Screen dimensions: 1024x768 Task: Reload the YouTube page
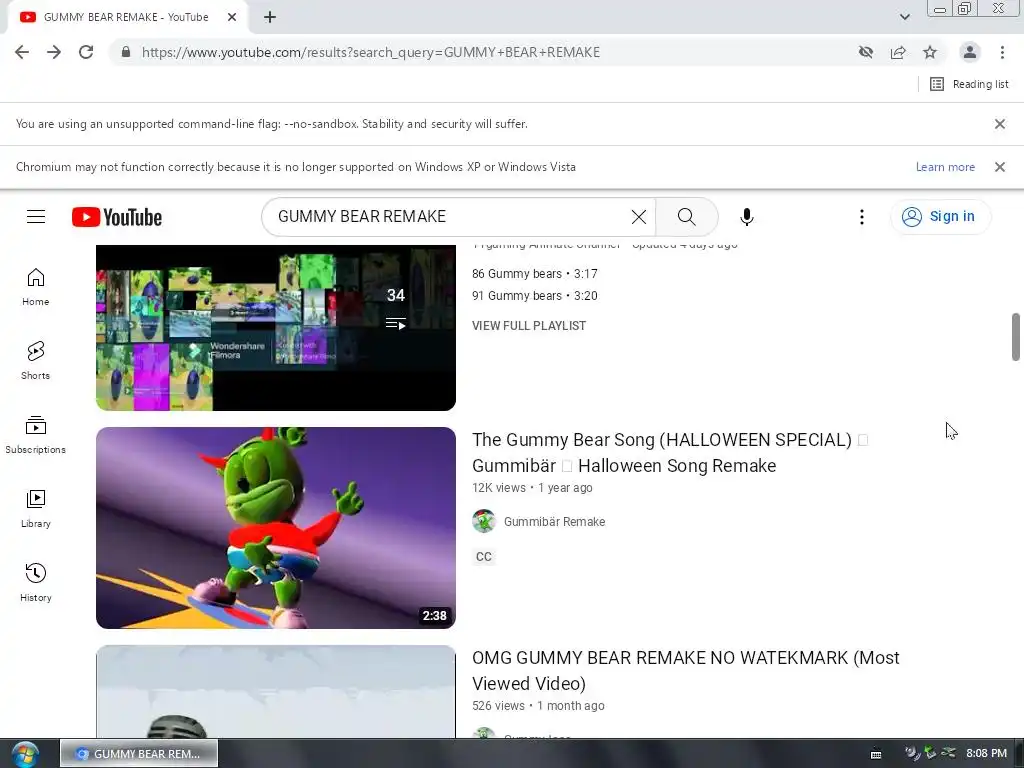point(86,52)
